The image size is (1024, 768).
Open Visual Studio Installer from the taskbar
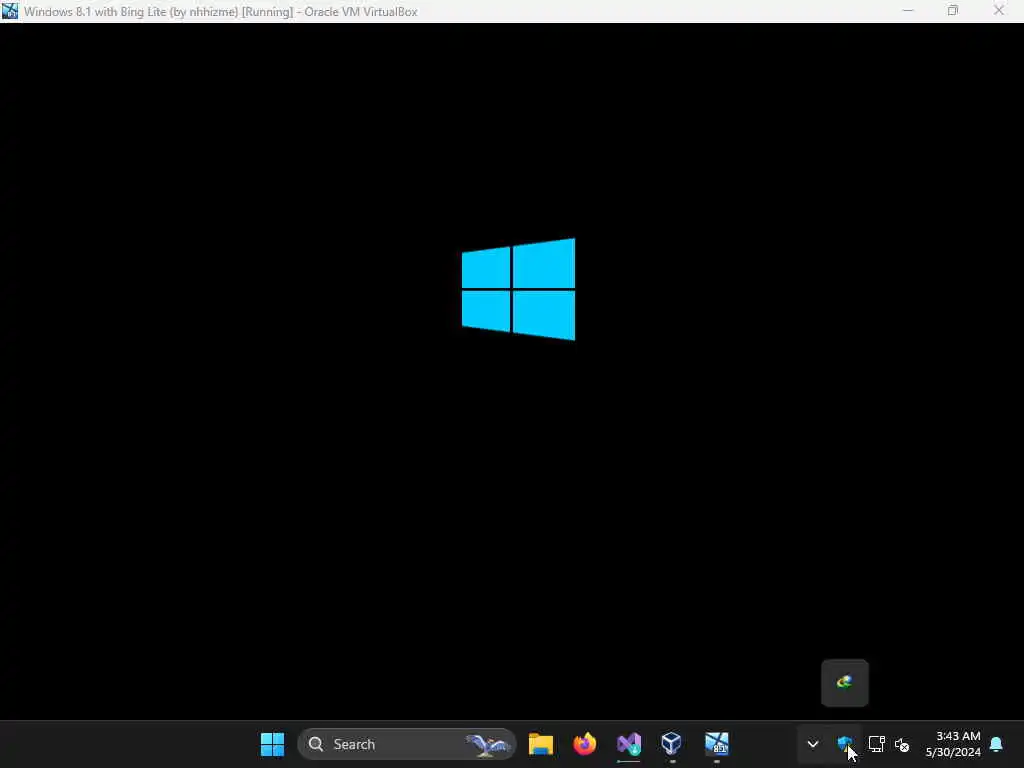point(629,744)
